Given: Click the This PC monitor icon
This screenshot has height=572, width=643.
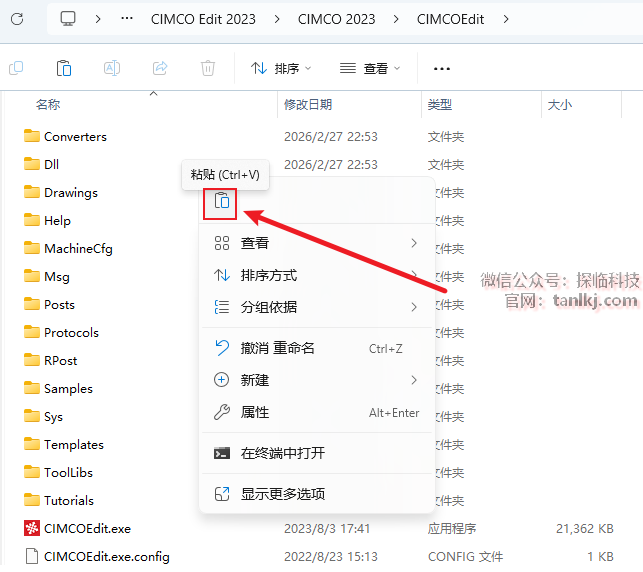Looking at the screenshot, I should 68,19.
